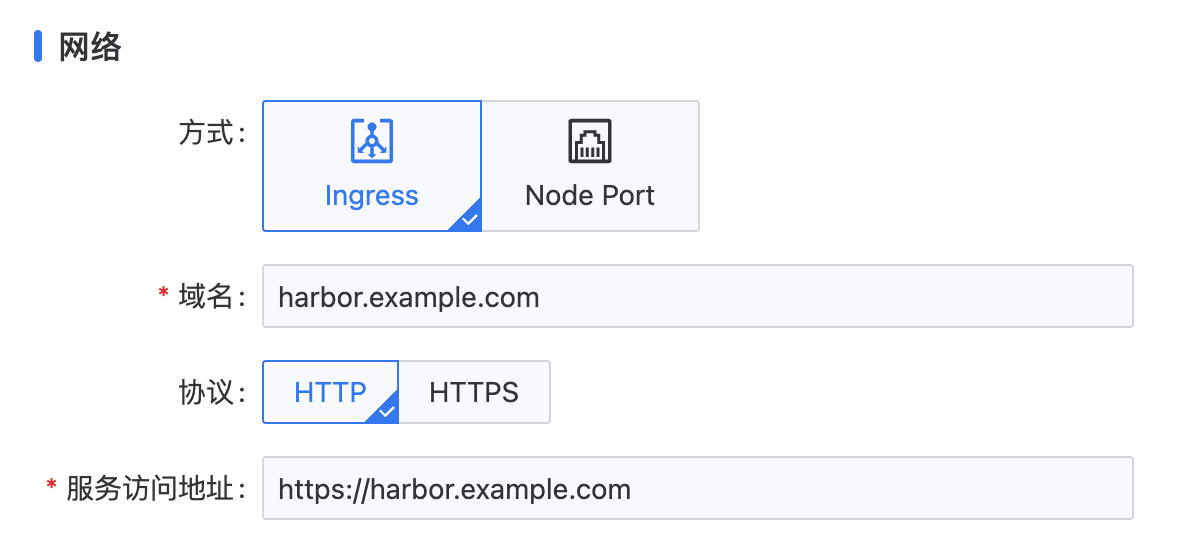Click the blue bar beside 网络 heading
The width and height of the screenshot is (1178, 550).
(x=38, y=46)
